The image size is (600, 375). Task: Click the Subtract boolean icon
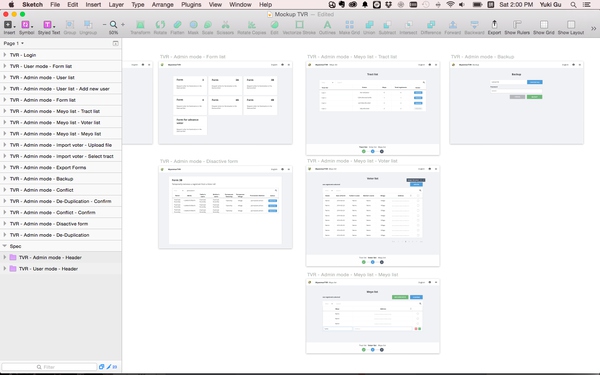[387, 25]
